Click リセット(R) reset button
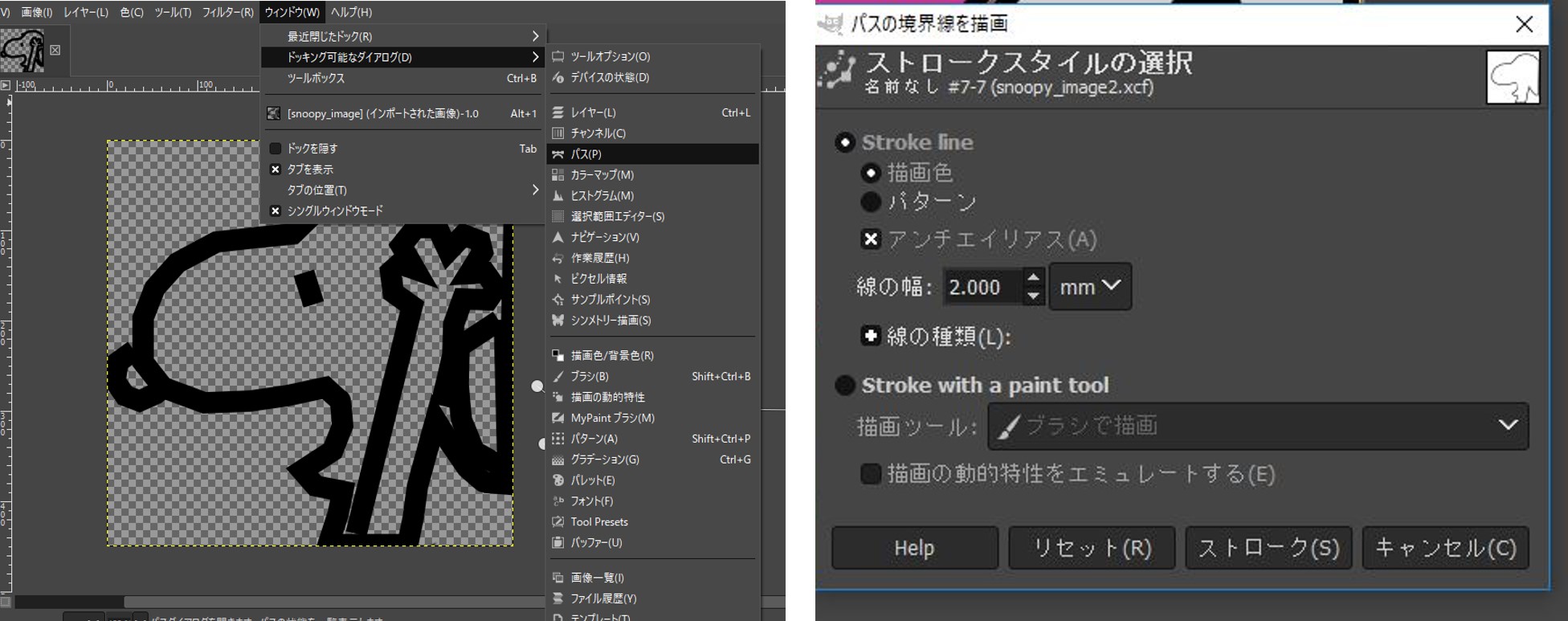Image resolution: width=1568 pixels, height=621 pixels. coord(1092,548)
